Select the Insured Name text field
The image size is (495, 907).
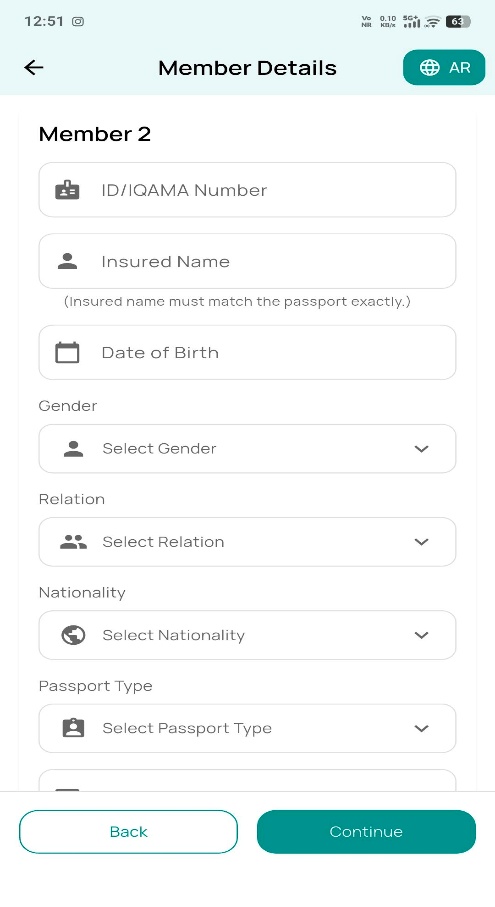coord(247,261)
